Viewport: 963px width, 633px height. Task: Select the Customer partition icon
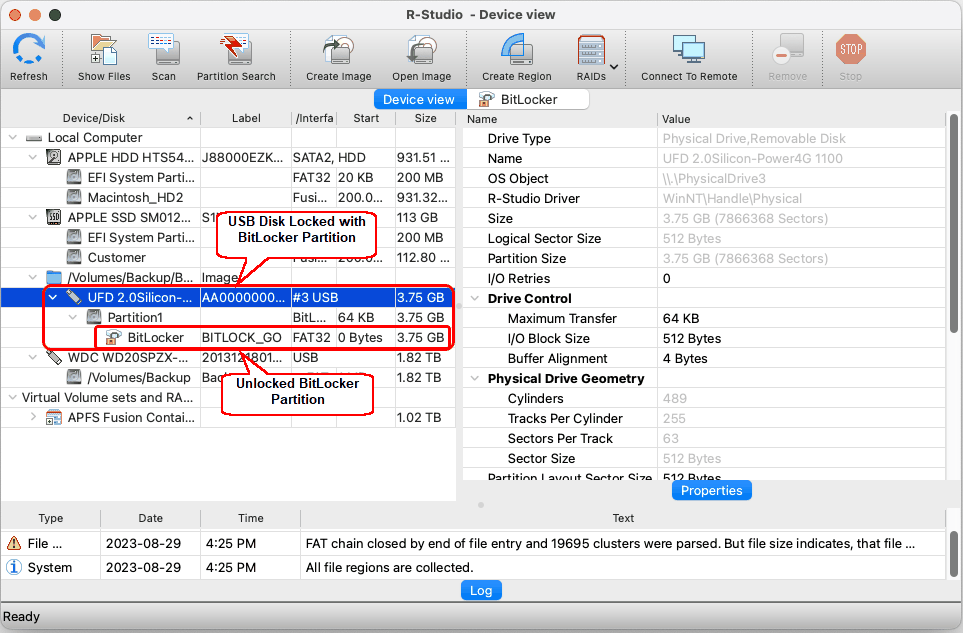74,257
